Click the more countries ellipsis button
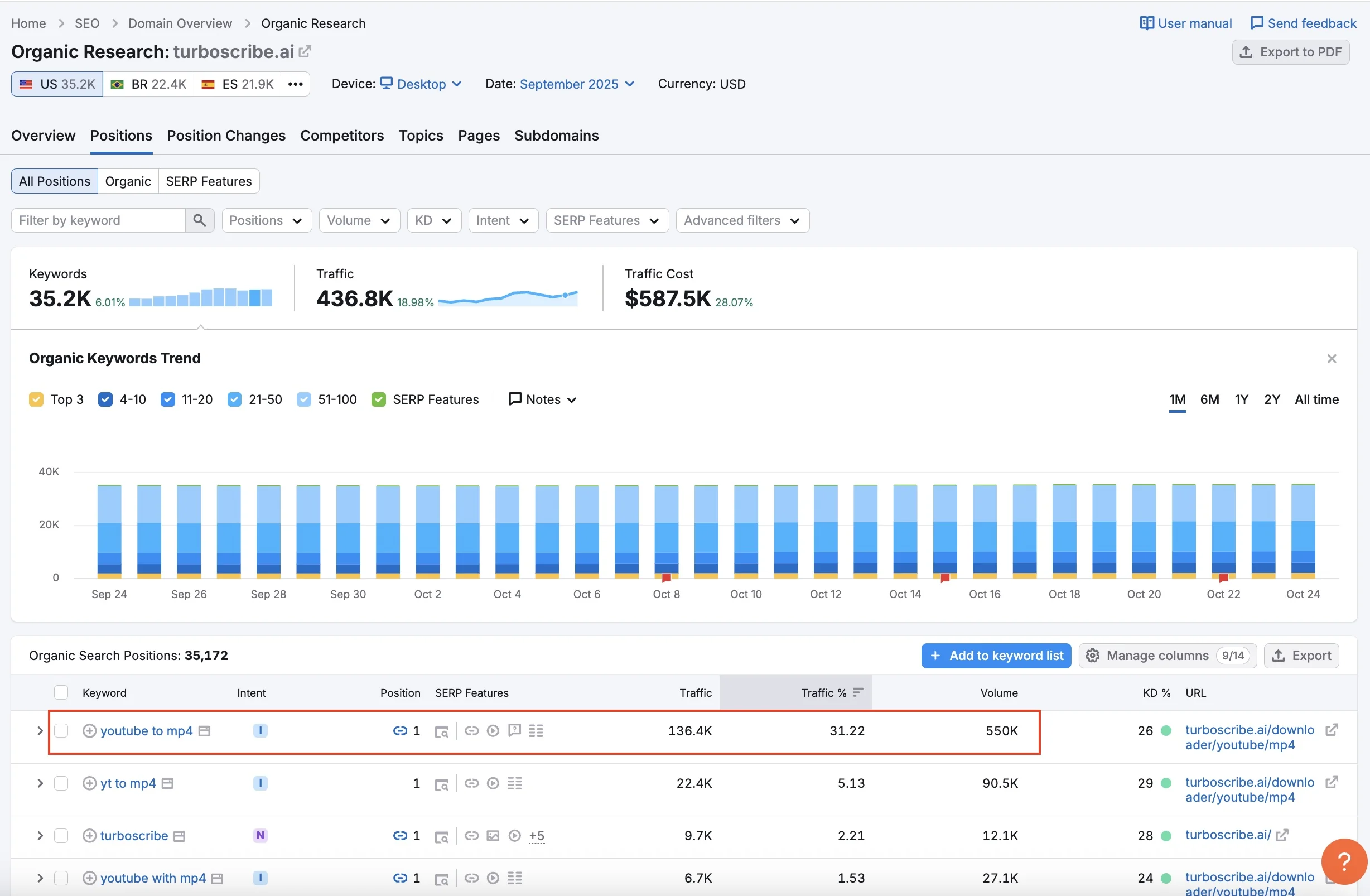This screenshot has height=896, width=1370. point(295,84)
